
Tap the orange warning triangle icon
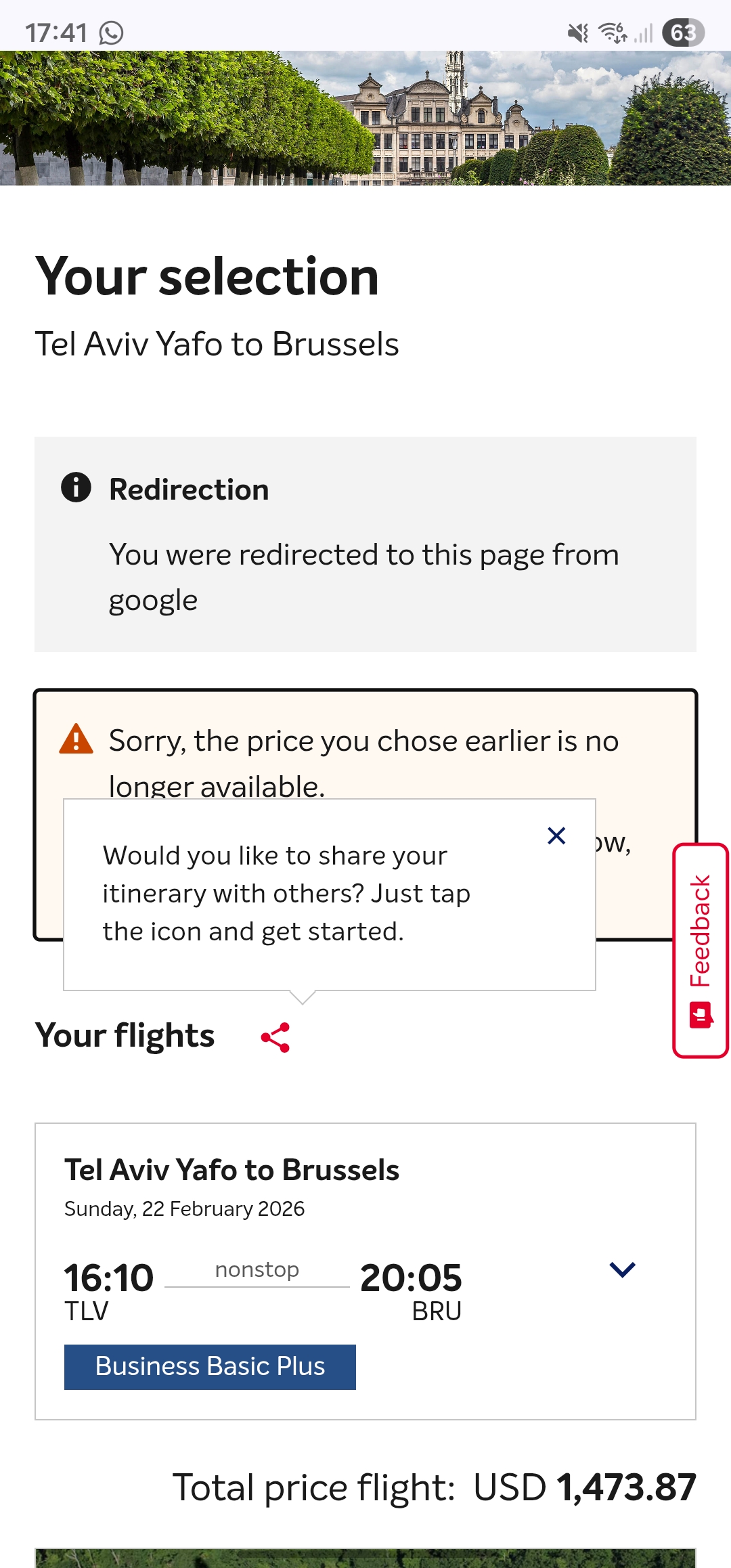[76, 739]
